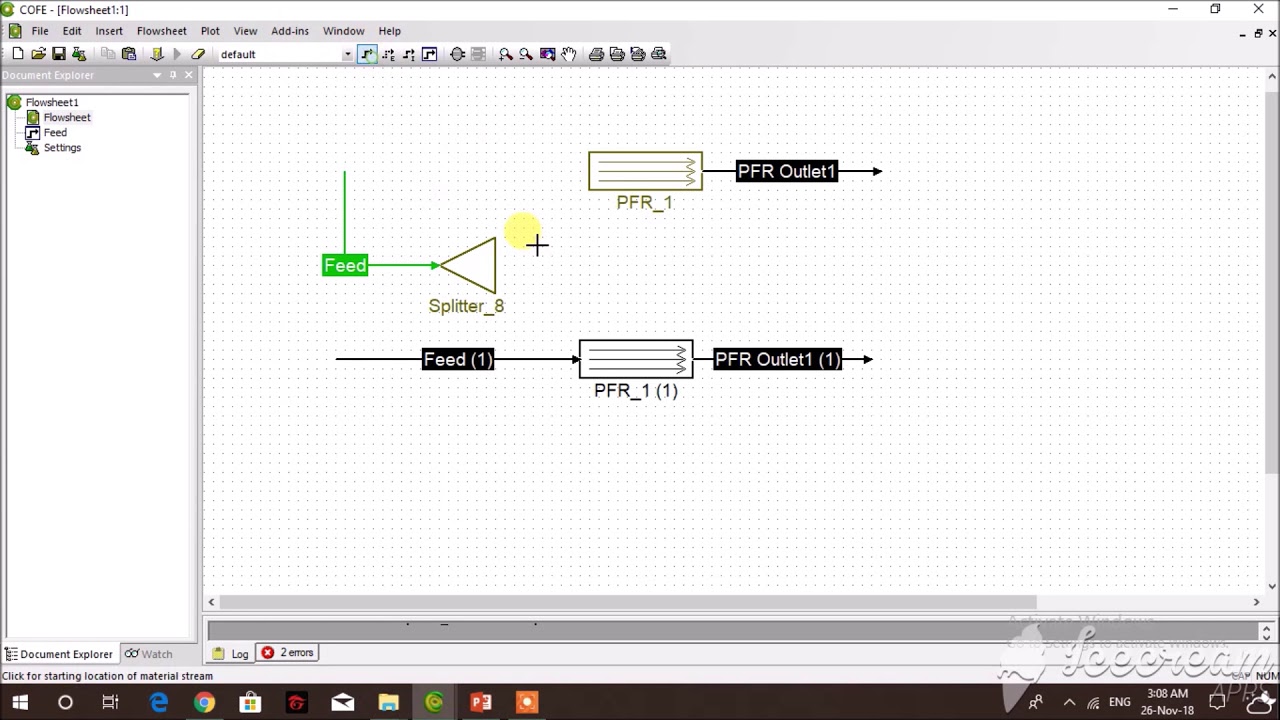Screen dimensions: 1280x720
Task: Show the 2 errors tab
Action: tap(288, 653)
